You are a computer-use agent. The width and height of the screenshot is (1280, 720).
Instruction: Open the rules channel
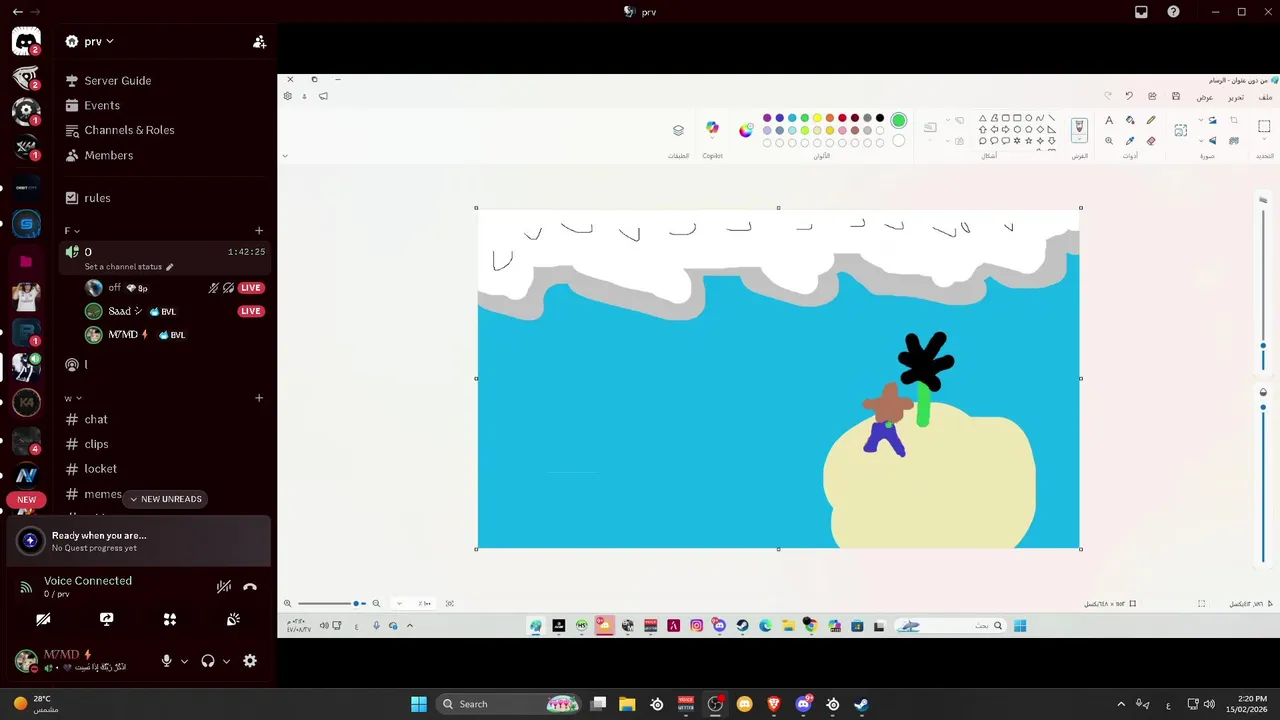pyautogui.click(x=97, y=198)
